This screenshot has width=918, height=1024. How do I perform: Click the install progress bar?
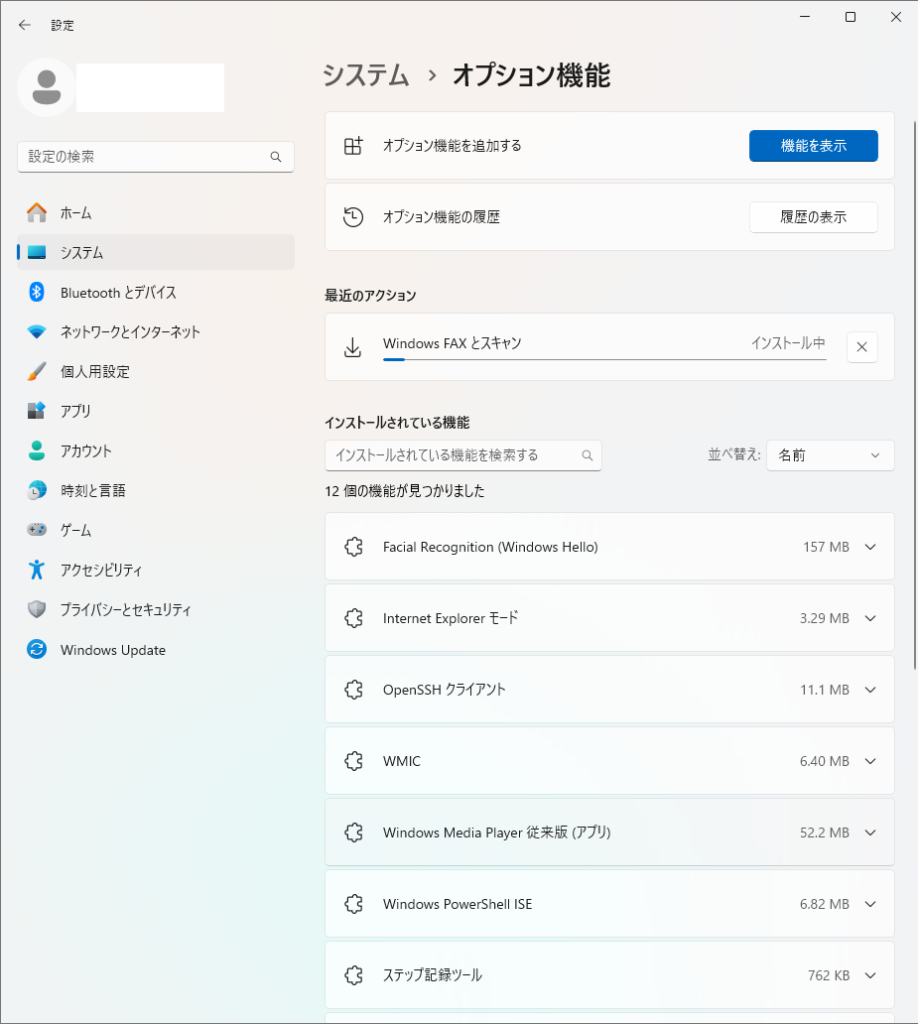coord(605,359)
